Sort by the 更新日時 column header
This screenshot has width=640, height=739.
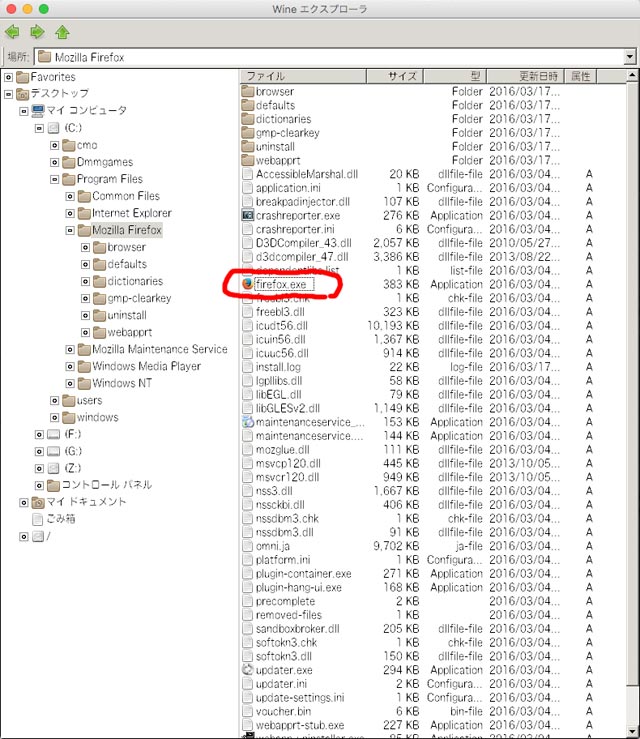525,76
